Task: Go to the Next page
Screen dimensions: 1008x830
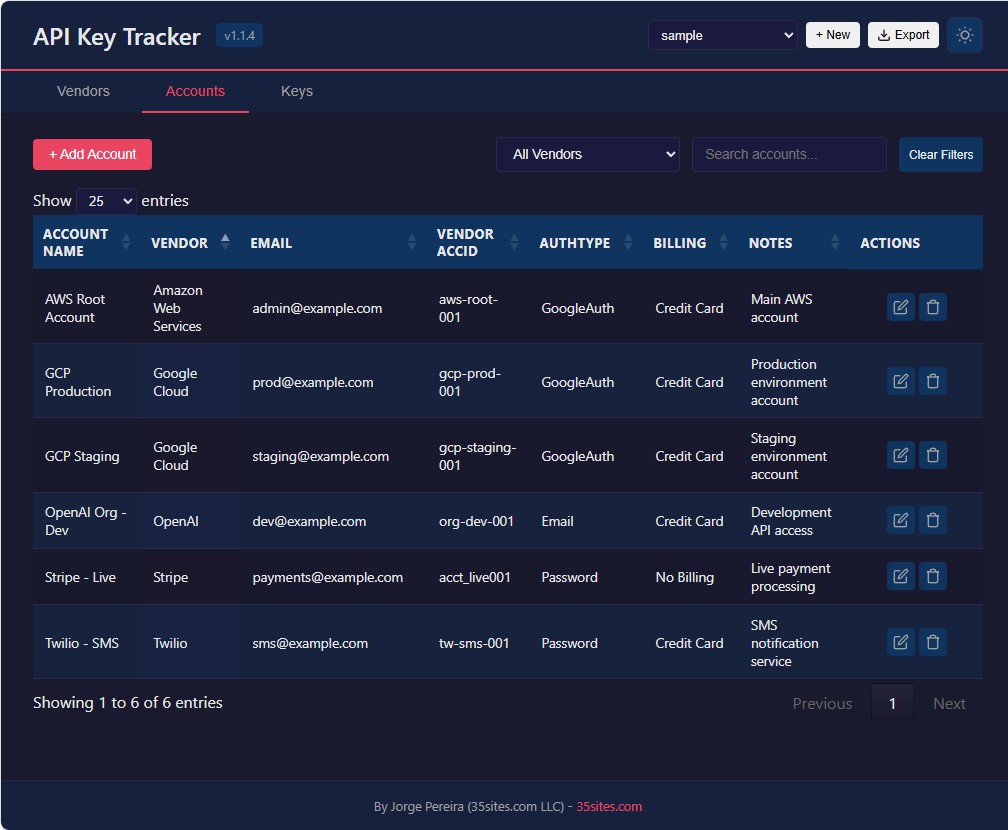Action: click(949, 703)
